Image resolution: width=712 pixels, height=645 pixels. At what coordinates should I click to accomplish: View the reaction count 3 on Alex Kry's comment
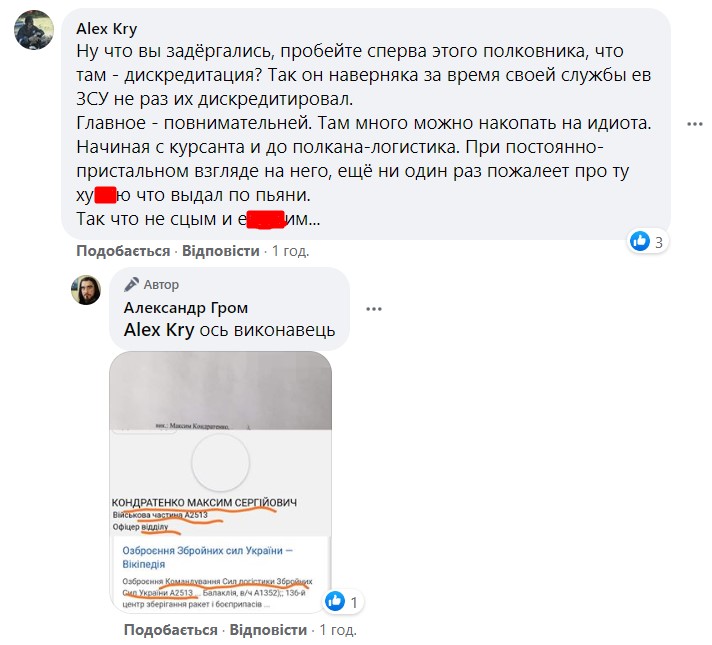click(x=659, y=242)
